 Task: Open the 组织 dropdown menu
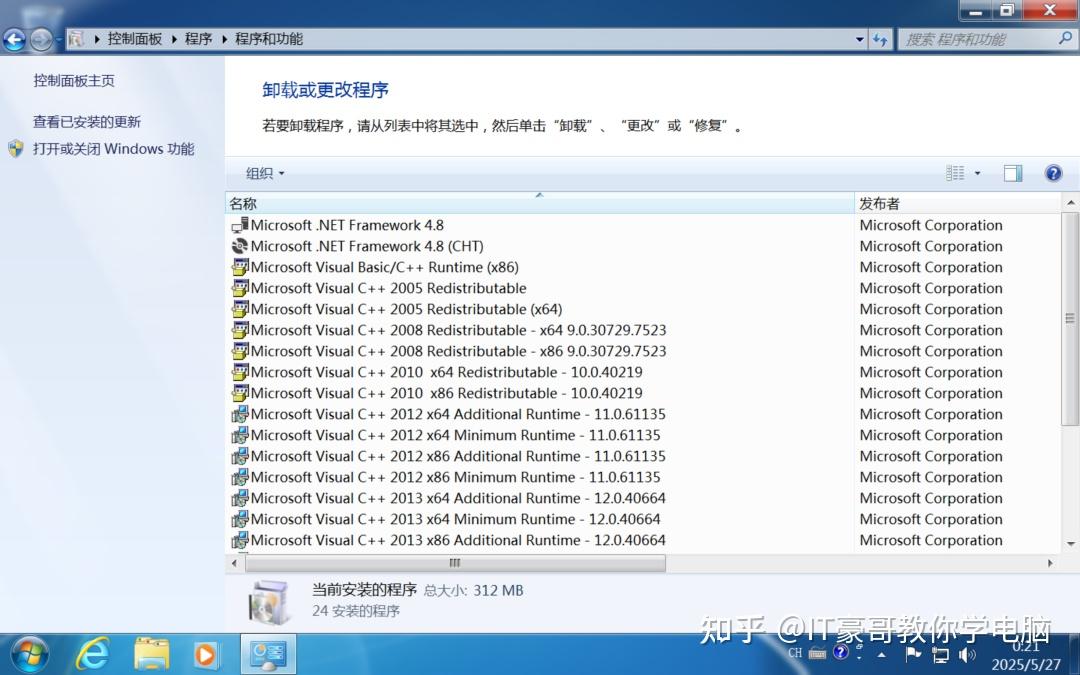coord(263,172)
